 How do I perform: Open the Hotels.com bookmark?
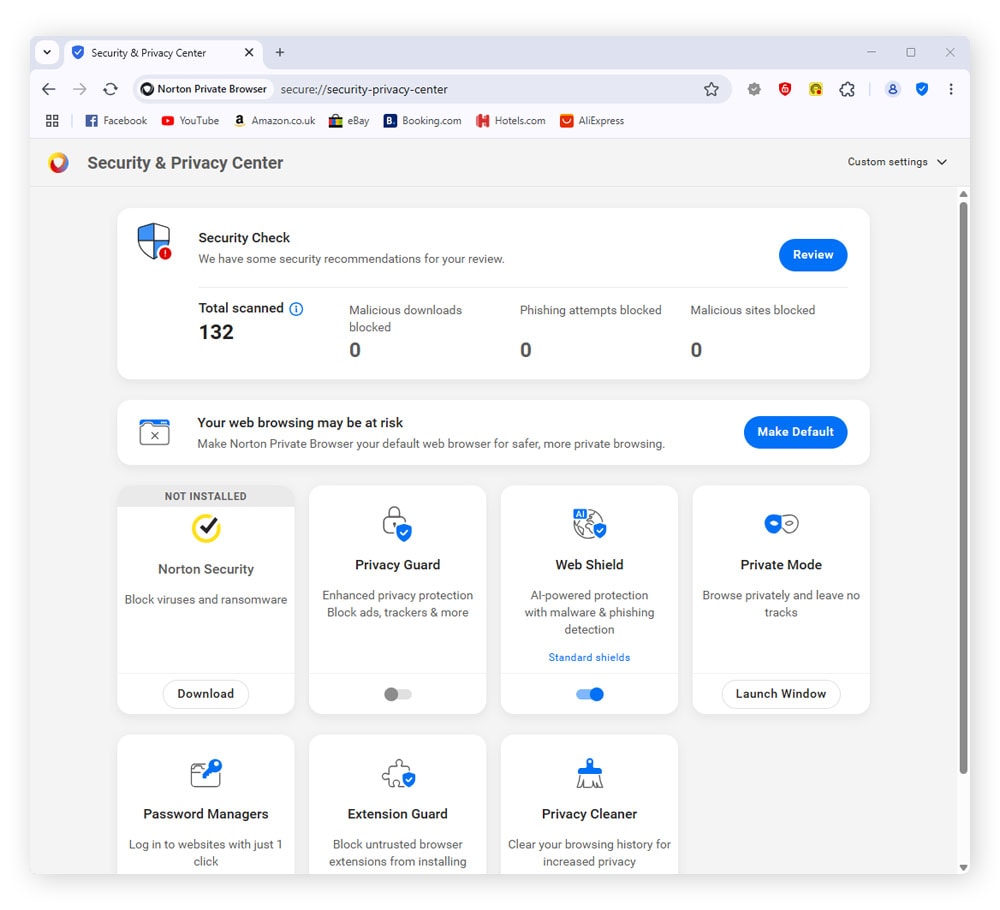[511, 121]
